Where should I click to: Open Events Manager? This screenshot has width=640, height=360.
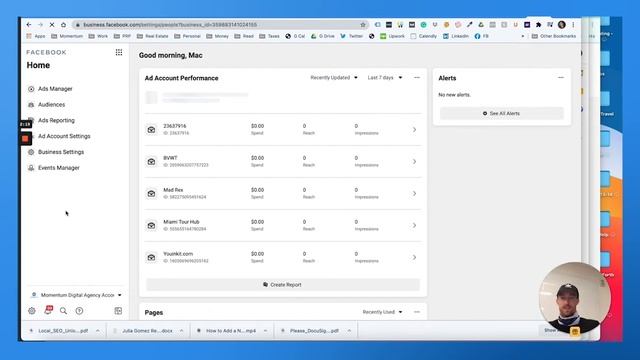point(59,168)
